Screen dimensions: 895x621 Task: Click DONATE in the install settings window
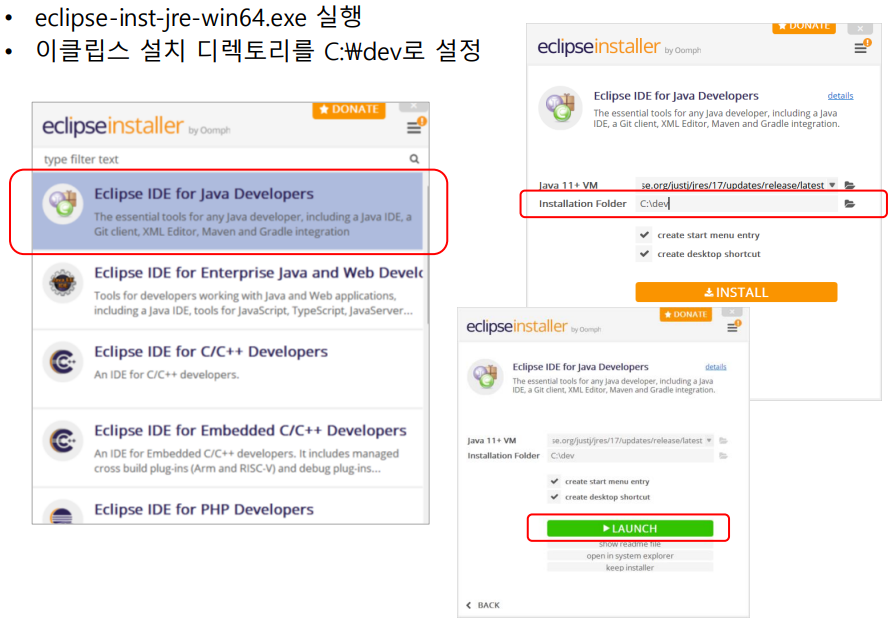(804, 27)
